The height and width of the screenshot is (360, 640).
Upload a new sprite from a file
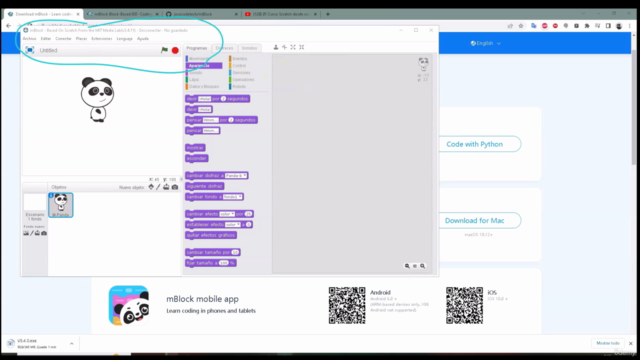coord(166,187)
